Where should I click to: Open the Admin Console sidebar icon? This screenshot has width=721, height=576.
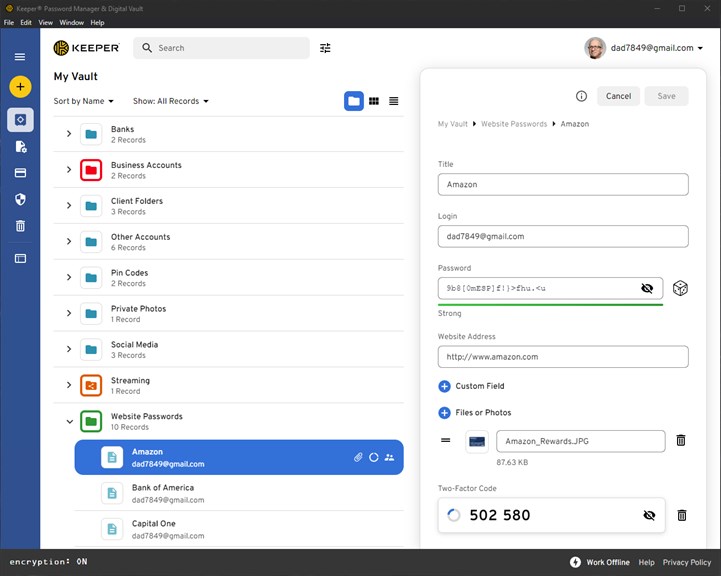(20, 258)
